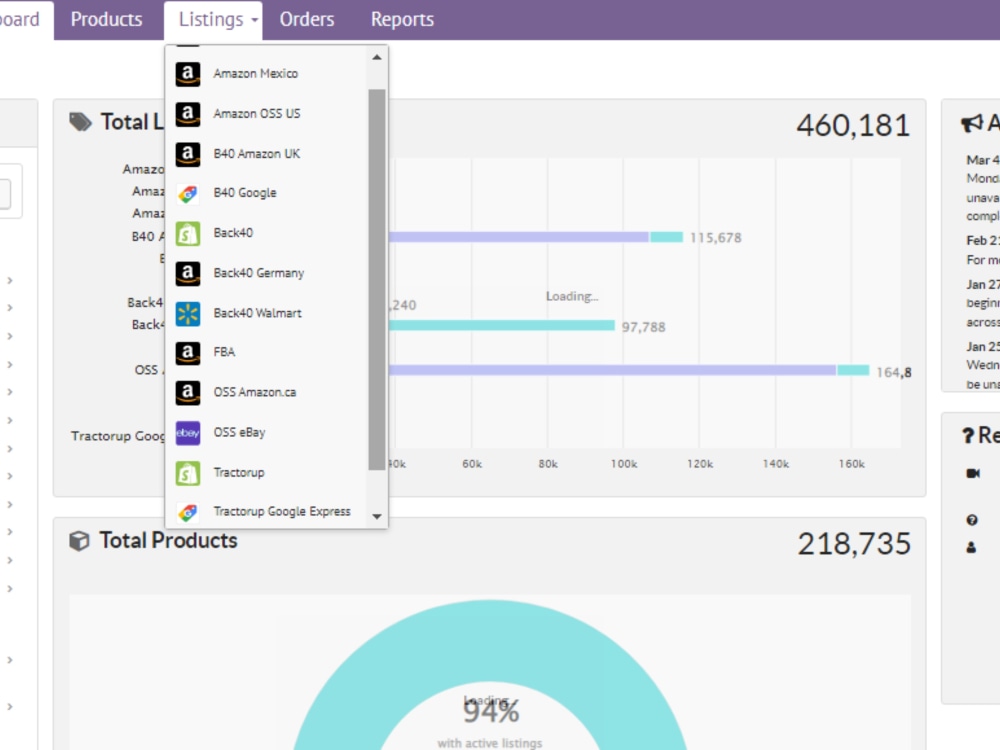The image size is (1000, 750).
Task: Click the 97,788 listings bar
Action: pos(502,326)
